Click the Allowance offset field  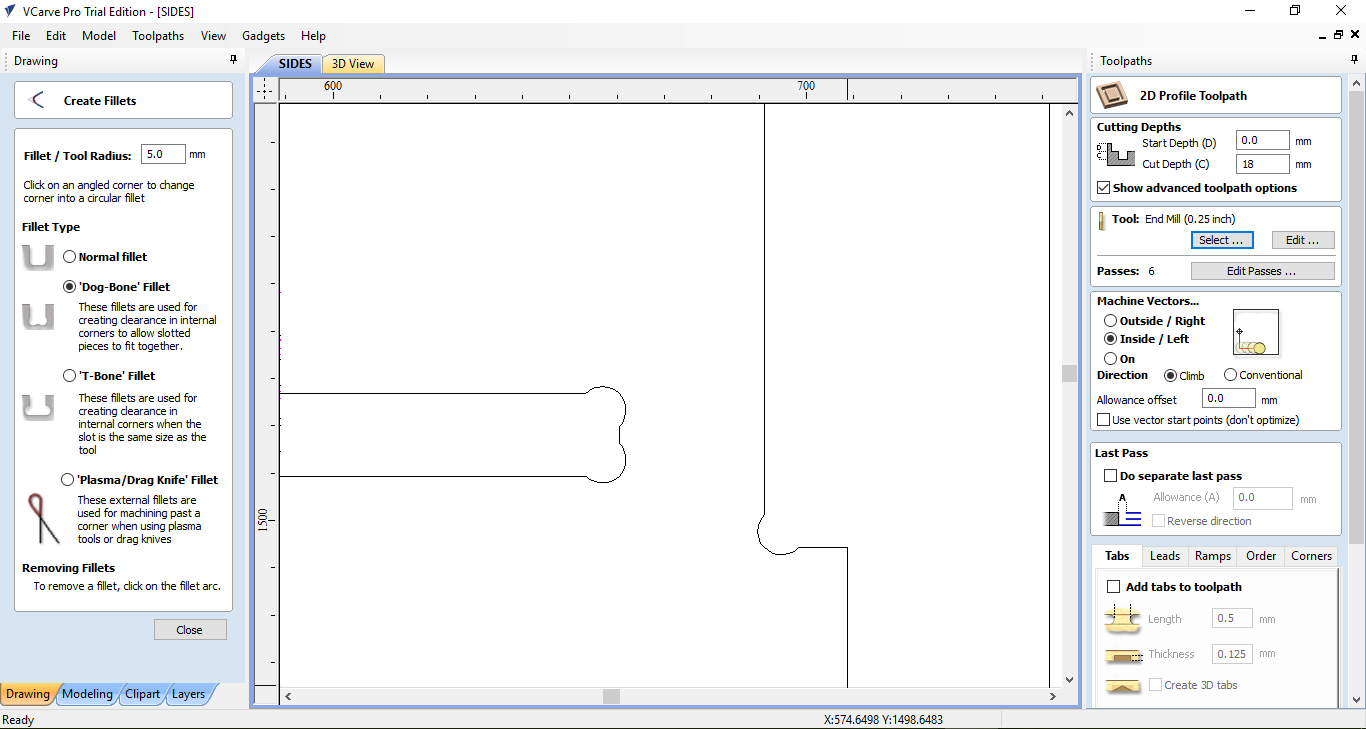coord(1228,399)
